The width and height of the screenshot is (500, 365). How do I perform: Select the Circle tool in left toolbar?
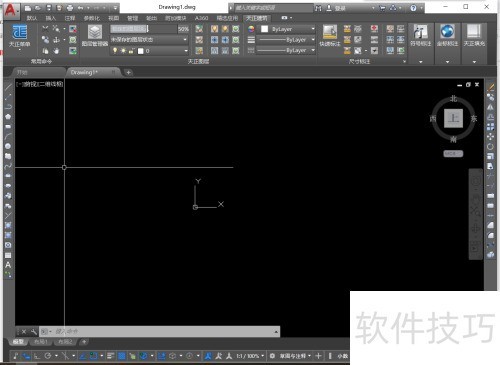tap(8, 146)
